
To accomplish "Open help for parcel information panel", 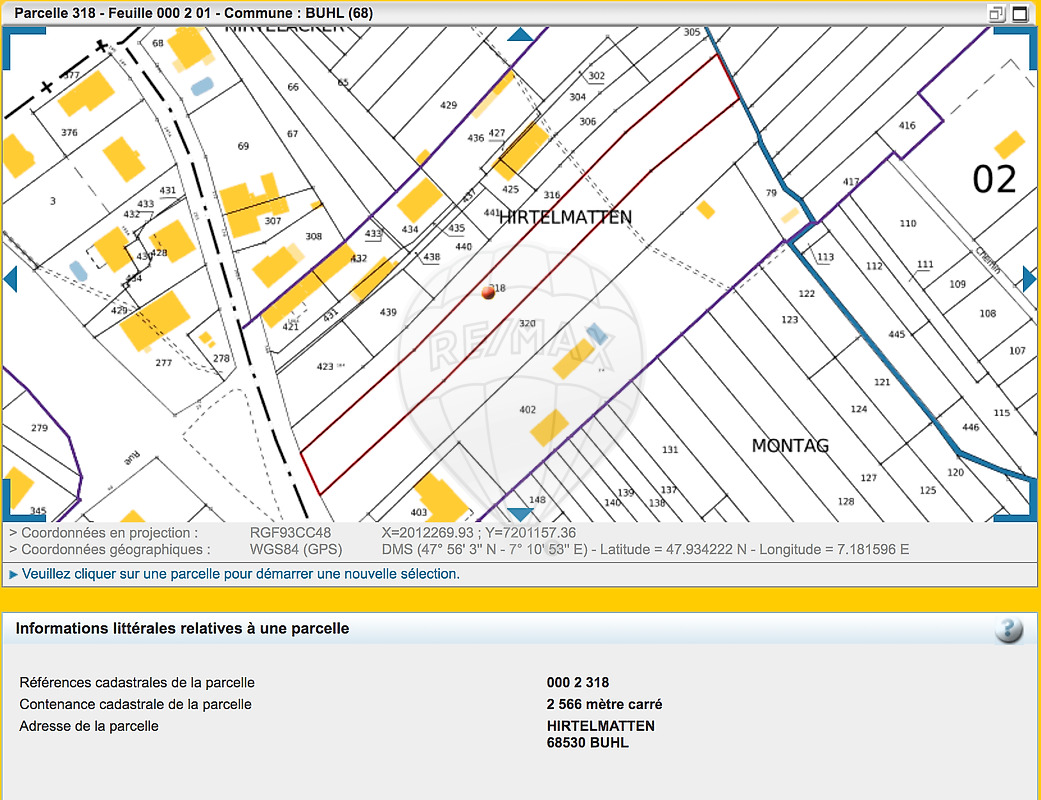I will [1009, 630].
